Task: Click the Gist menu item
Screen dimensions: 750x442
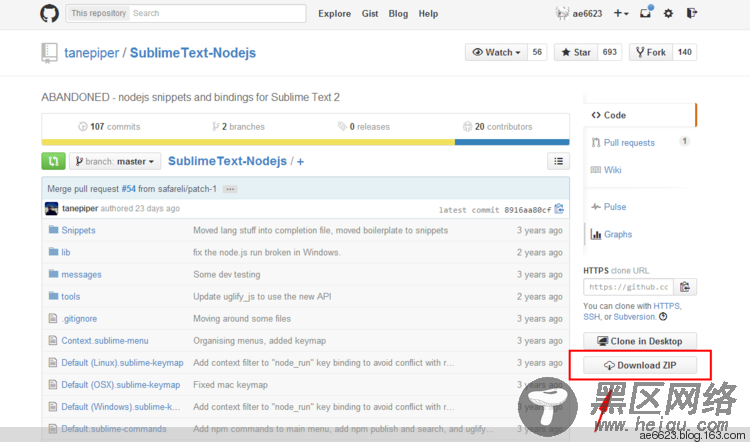Action: [x=370, y=14]
